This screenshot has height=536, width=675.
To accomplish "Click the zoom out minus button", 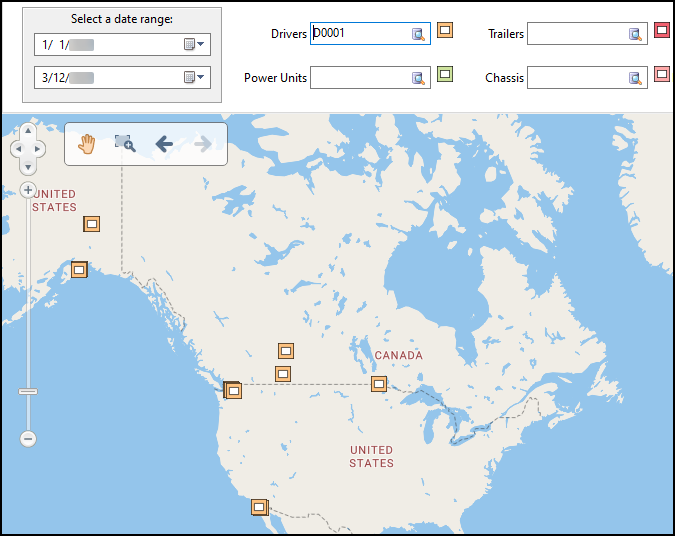I will click(x=28, y=438).
